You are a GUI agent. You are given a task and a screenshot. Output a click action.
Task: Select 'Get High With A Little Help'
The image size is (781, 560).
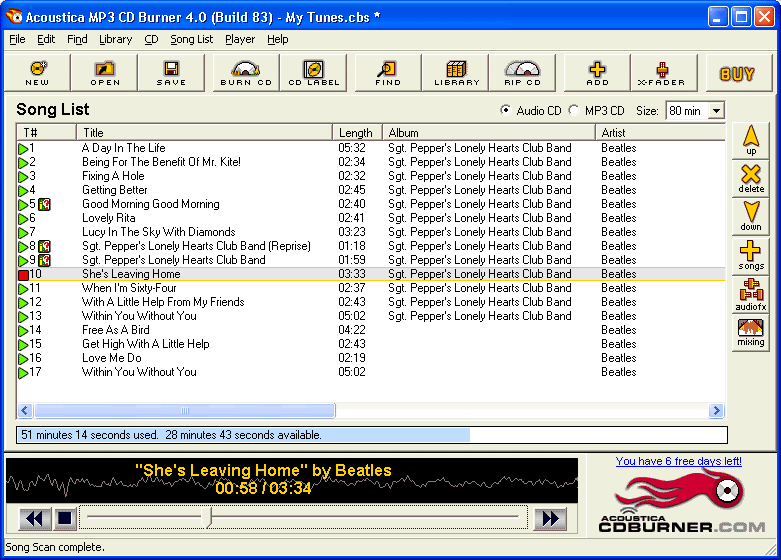[x=371, y=344]
